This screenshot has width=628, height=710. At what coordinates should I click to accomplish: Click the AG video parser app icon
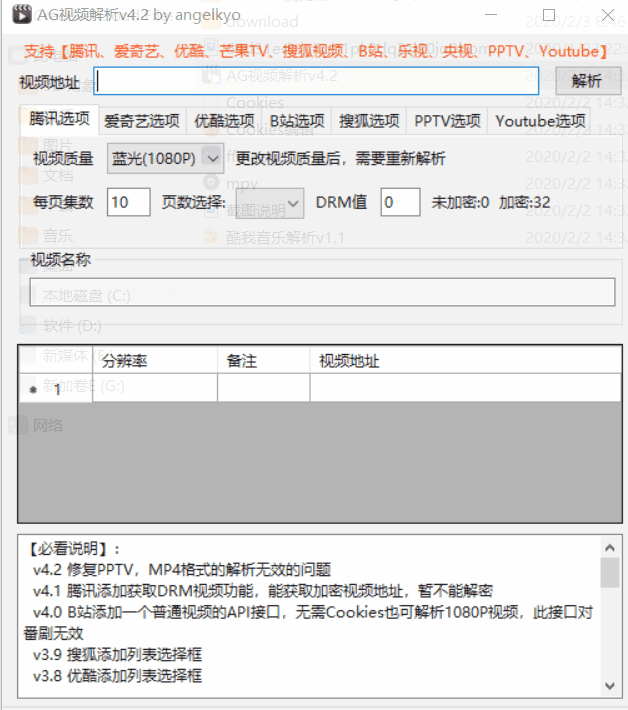22,14
